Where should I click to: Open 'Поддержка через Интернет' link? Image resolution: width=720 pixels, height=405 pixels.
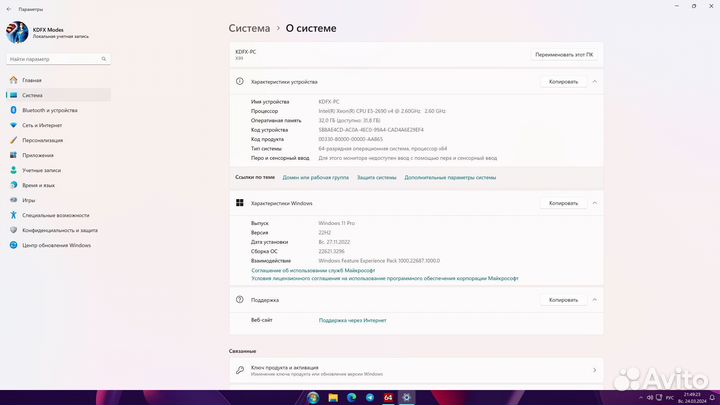tap(353, 321)
